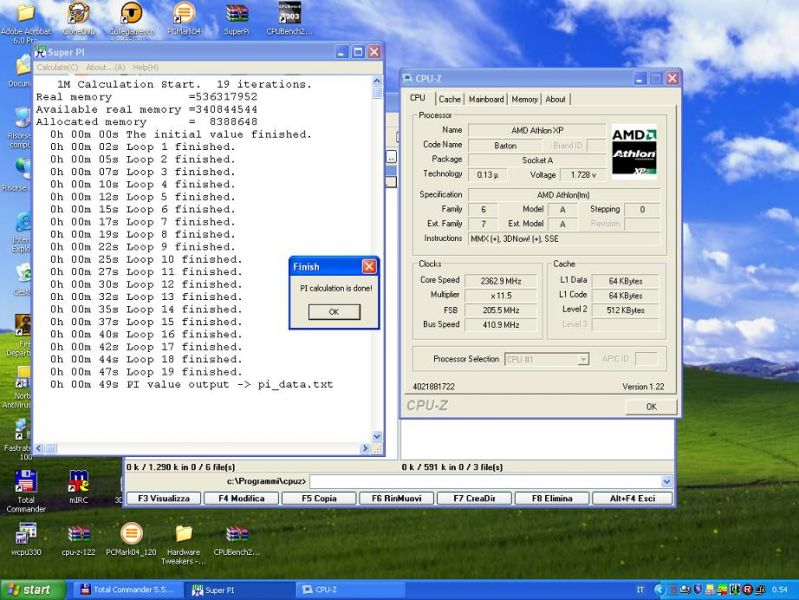Switch to Super PI taskbar button
799x600 pixels.
239,590
